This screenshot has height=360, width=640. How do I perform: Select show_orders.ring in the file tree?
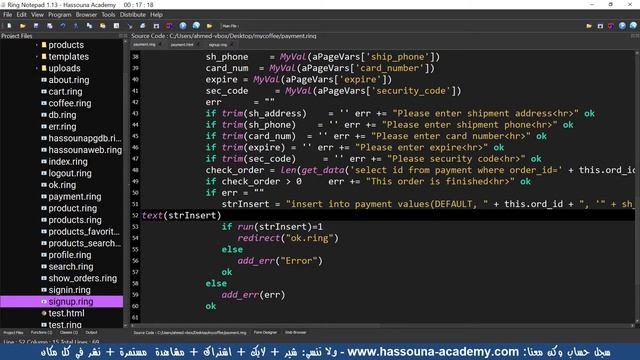point(82,278)
